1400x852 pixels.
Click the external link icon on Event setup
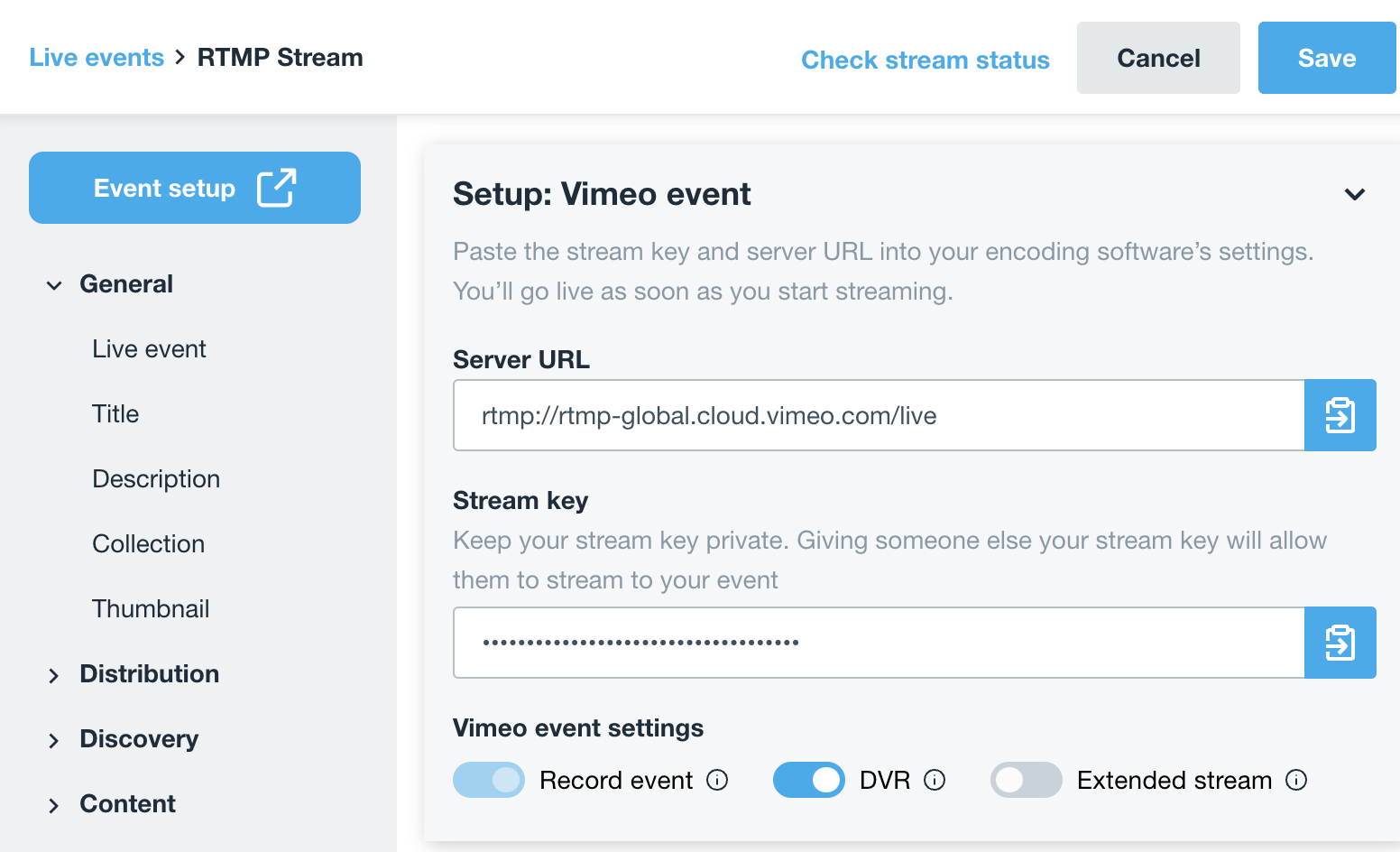276,188
